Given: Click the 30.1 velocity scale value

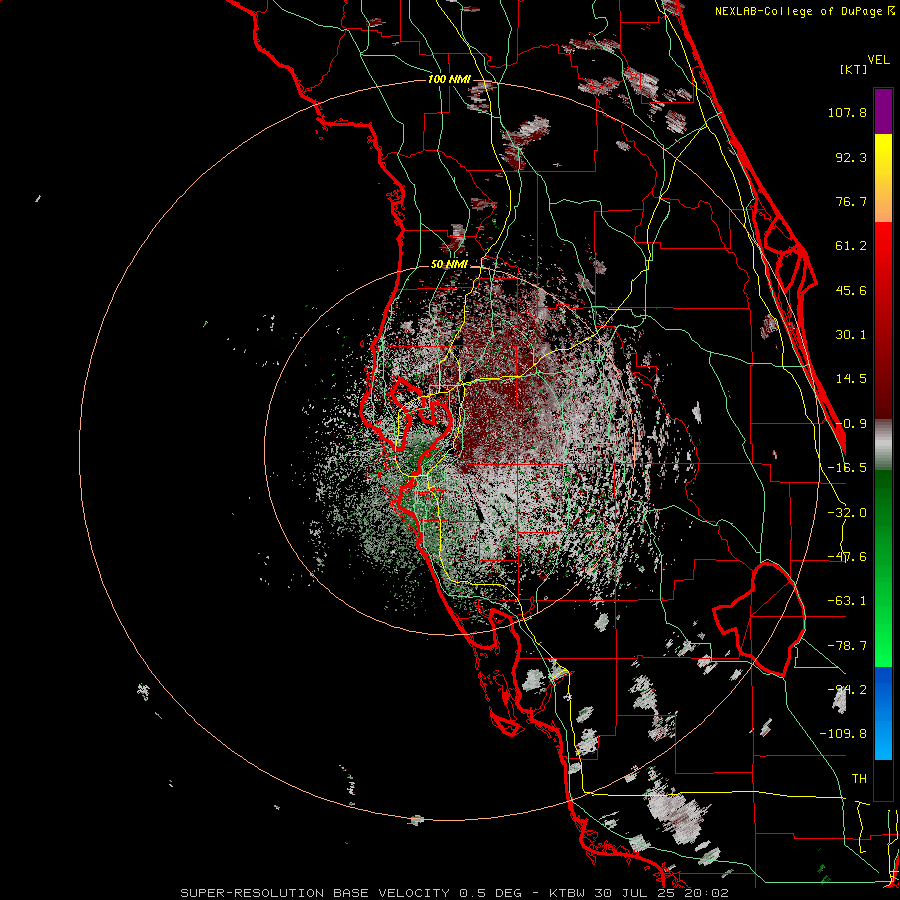Looking at the screenshot, I should [851, 335].
